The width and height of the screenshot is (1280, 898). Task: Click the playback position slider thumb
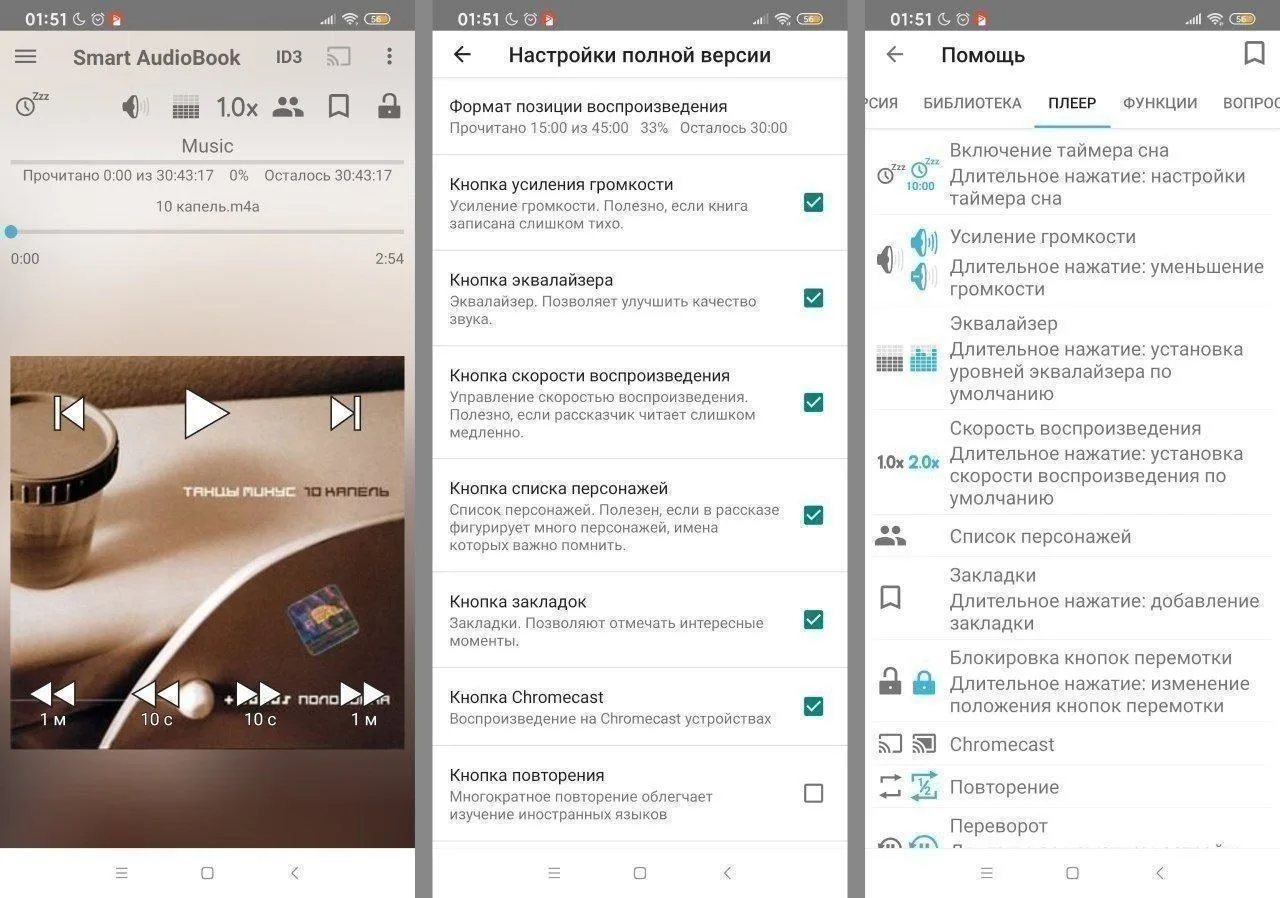[x=11, y=232]
